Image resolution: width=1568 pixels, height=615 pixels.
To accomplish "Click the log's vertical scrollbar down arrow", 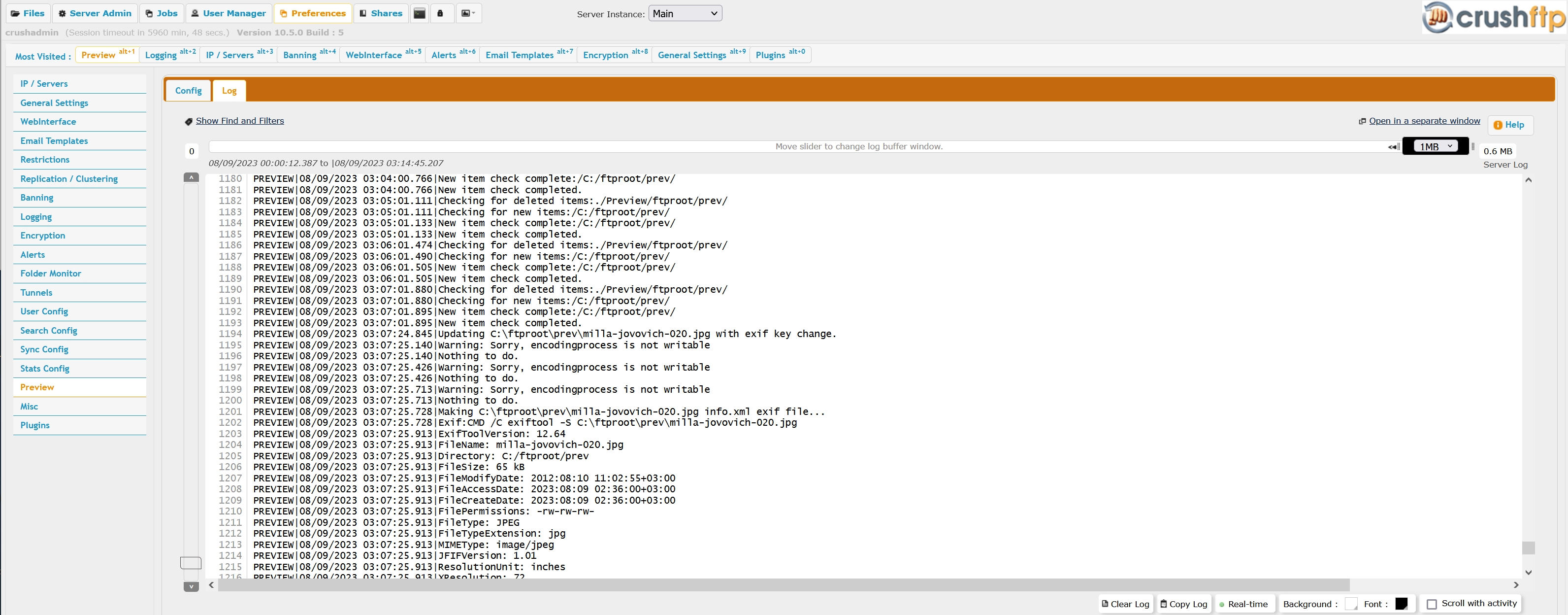I will 1529,573.
